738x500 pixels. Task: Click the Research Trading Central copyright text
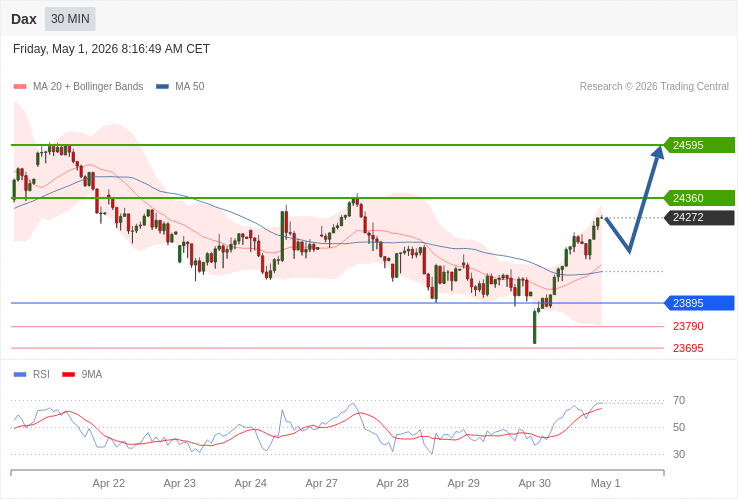pyautogui.click(x=654, y=87)
